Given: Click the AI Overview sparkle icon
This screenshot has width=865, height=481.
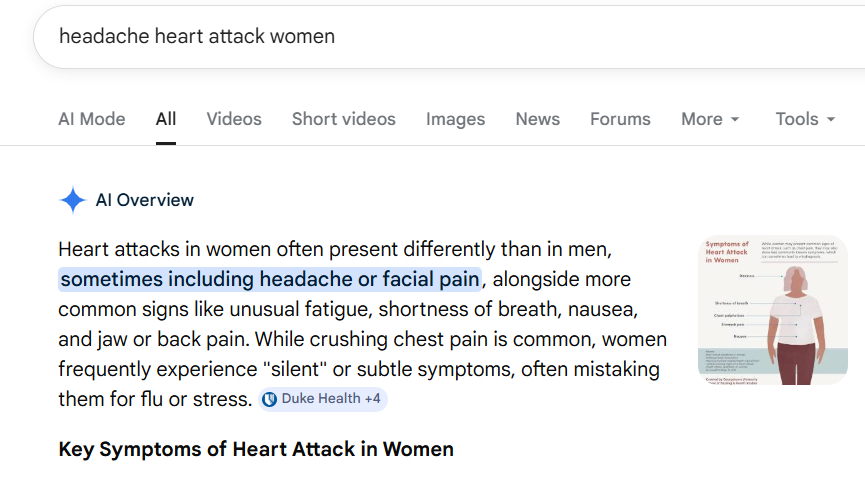Looking at the screenshot, I should pyautogui.click(x=73, y=200).
